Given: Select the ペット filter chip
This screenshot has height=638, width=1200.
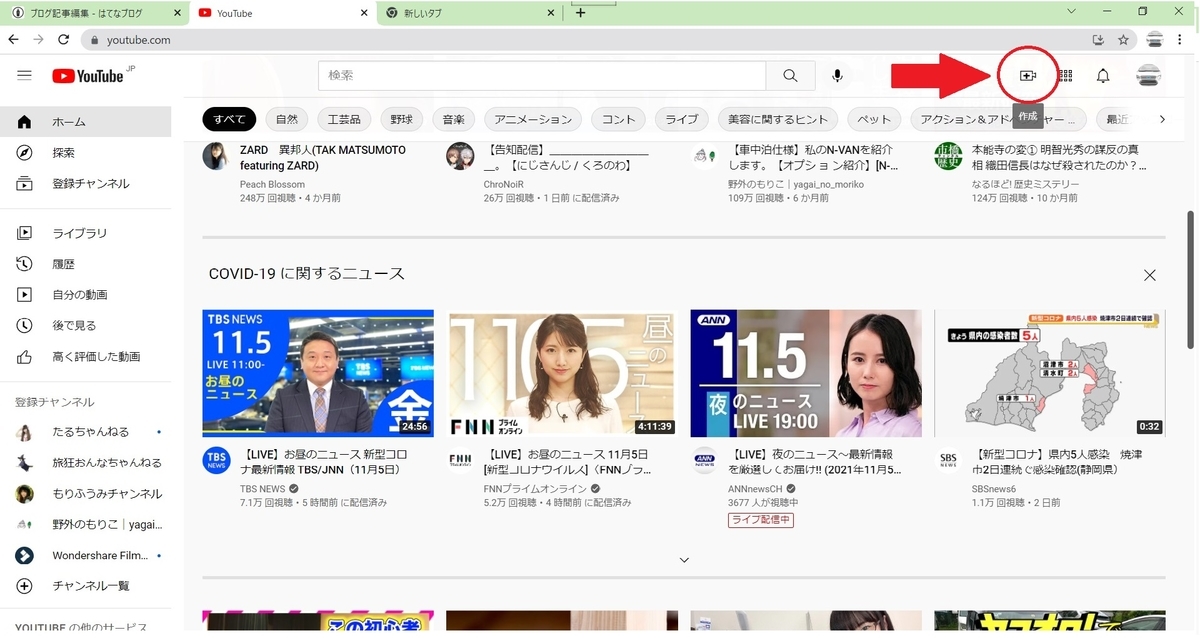Looking at the screenshot, I should pyautogui.click(x=874, y=119).
